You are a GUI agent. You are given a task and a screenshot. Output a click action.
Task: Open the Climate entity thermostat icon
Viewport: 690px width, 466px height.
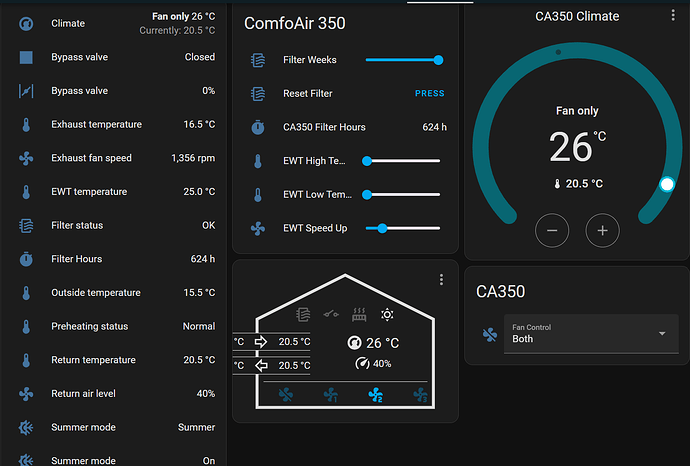26,23
